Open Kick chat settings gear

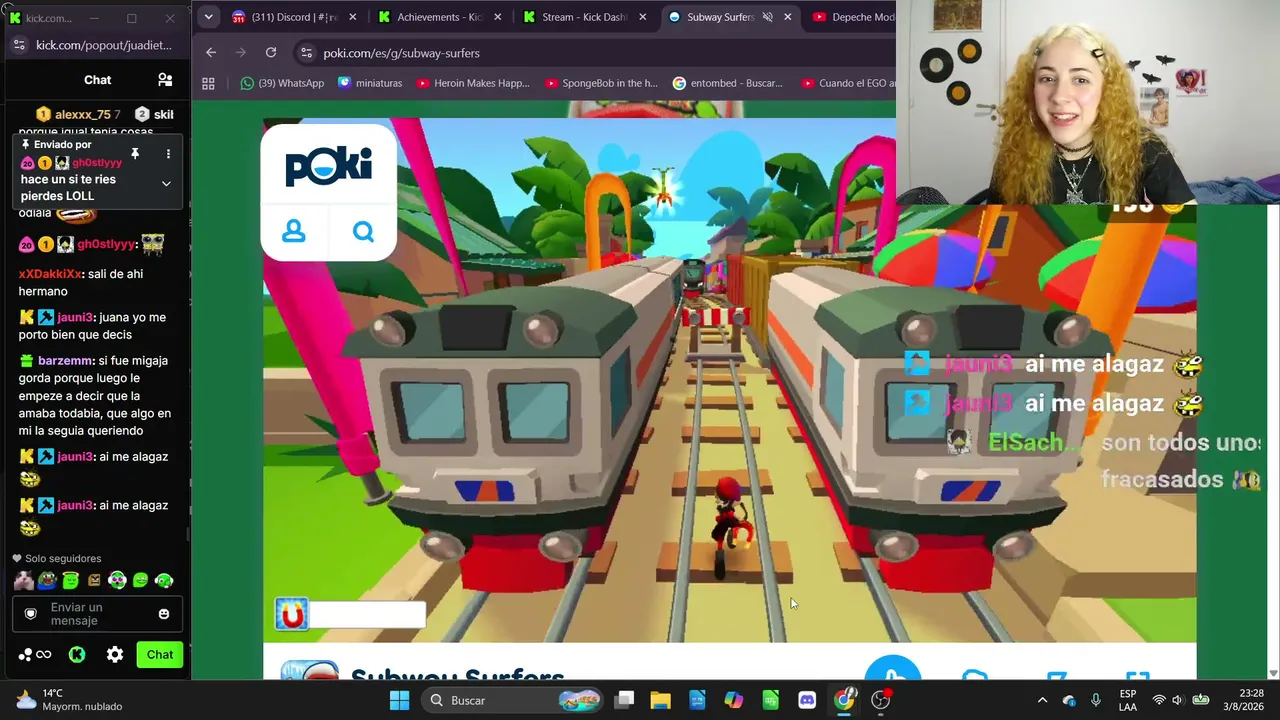(115, 655)
